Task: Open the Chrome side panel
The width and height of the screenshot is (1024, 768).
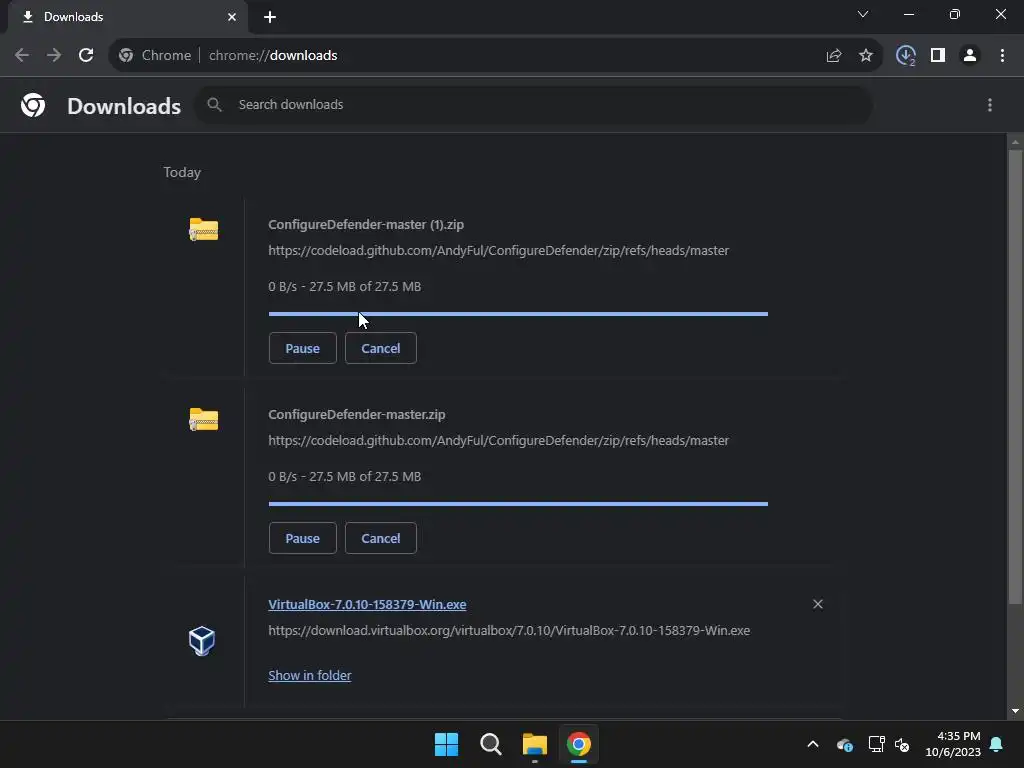Action: (x=938, y=56)
